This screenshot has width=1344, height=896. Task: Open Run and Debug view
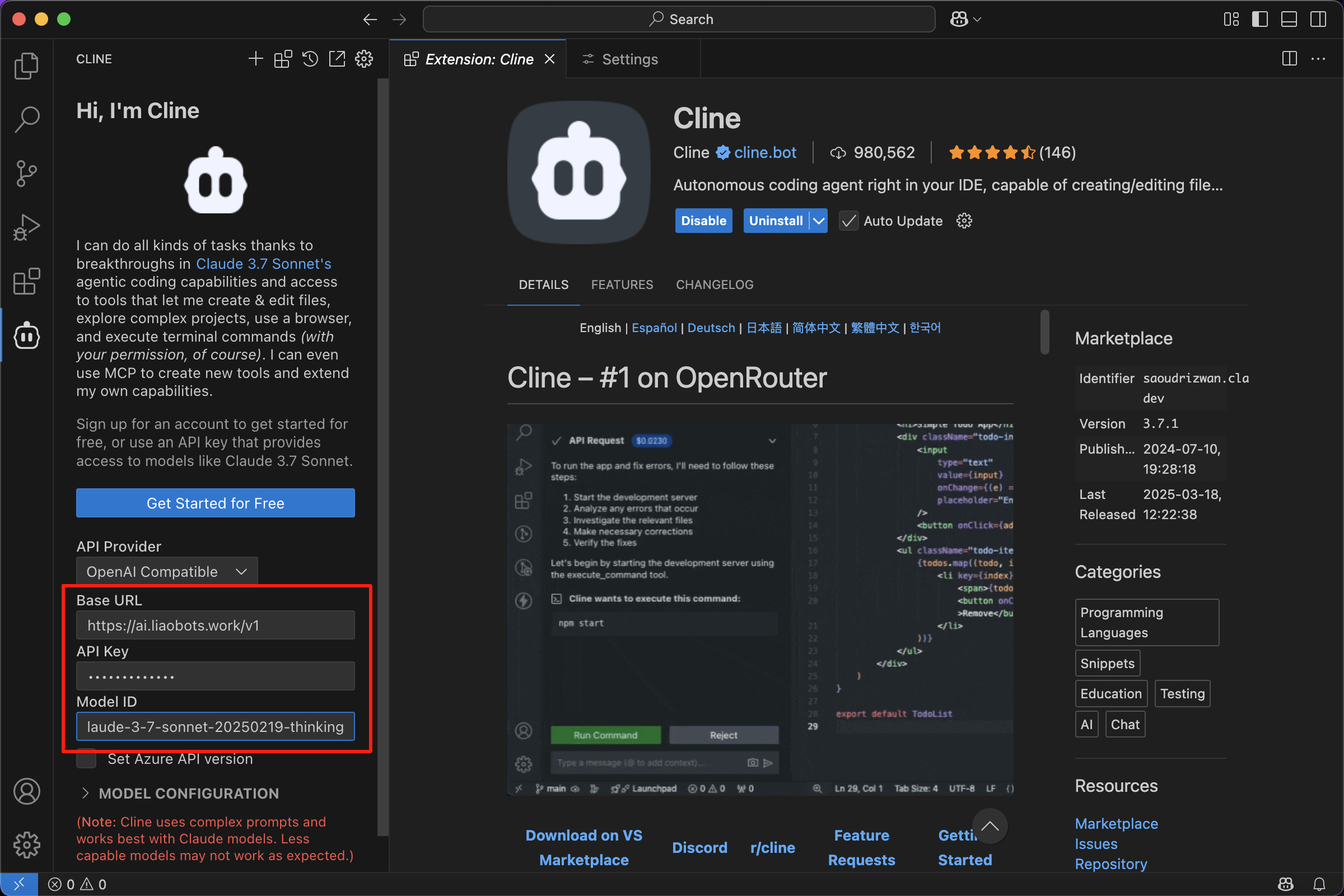(x=26, y=227)
